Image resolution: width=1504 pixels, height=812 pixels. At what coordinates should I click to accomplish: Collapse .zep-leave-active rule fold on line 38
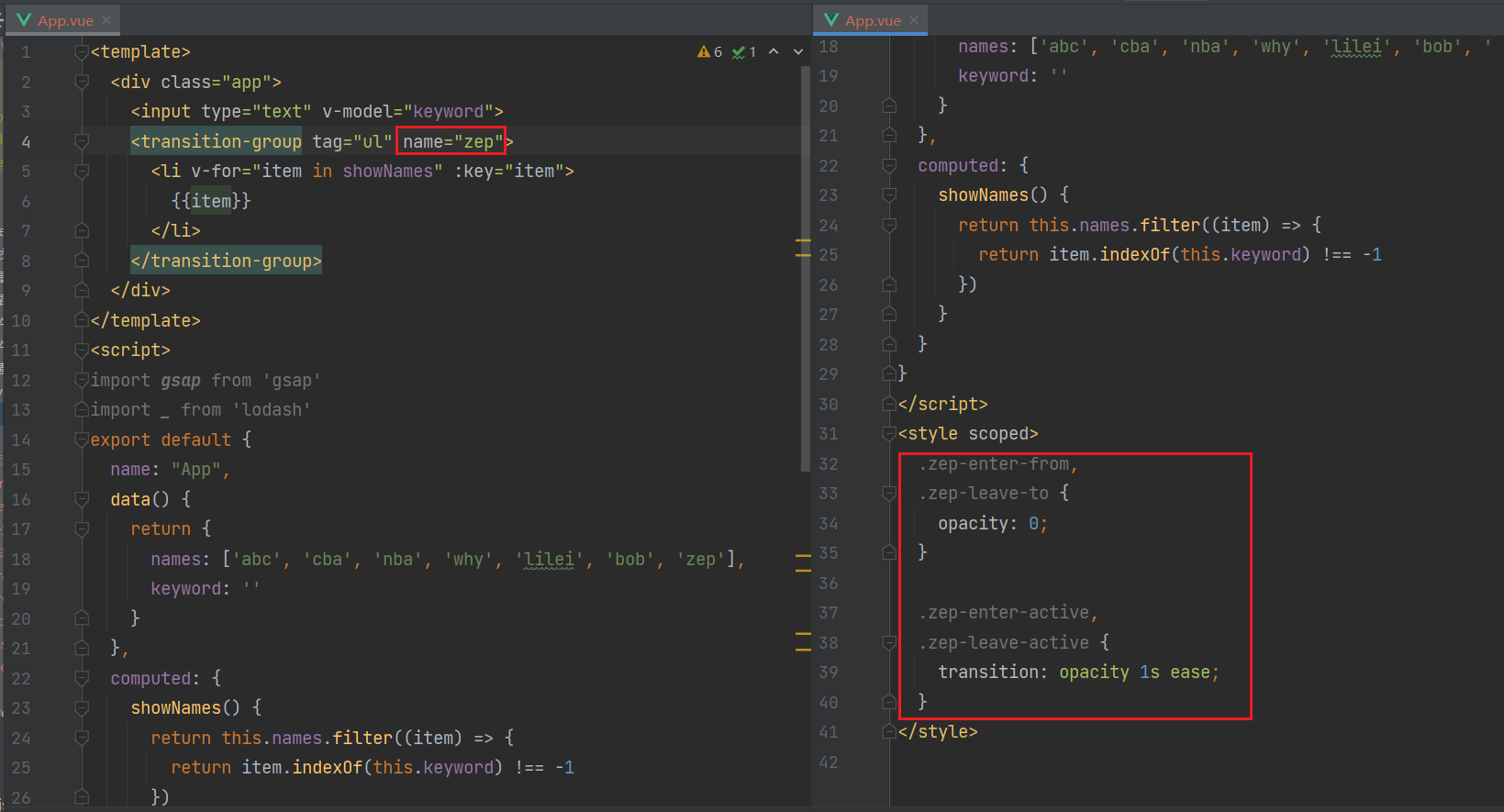tap(889, 643)
